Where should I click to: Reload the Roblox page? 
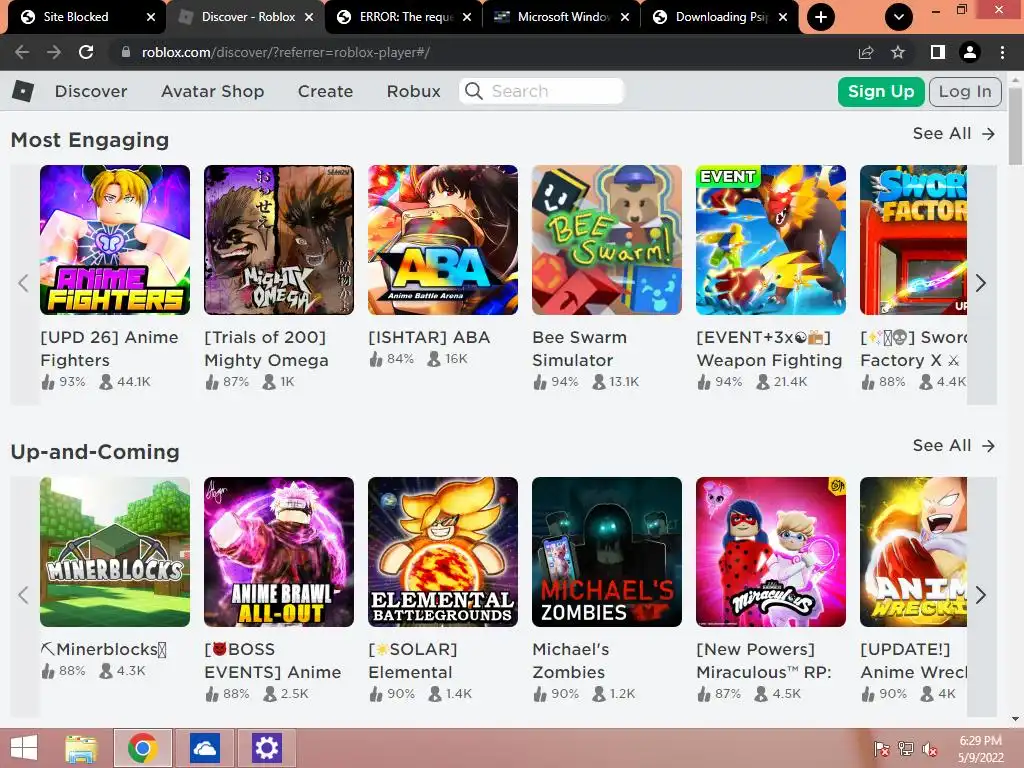click(86, 52)
